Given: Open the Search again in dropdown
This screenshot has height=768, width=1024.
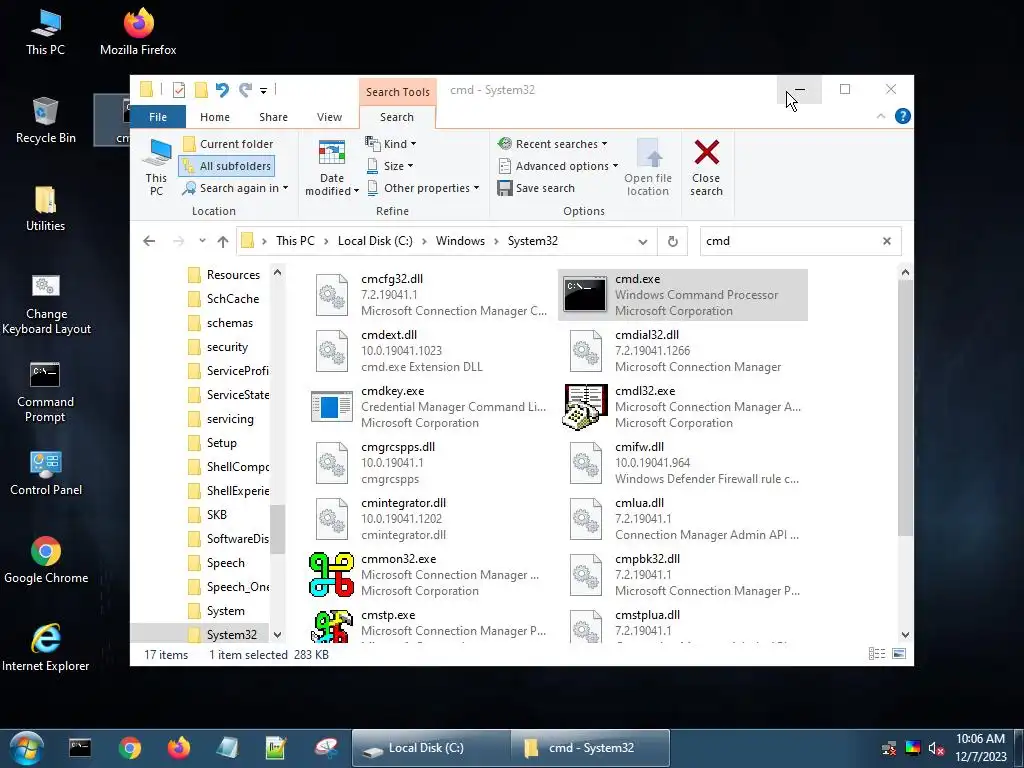Looking at the screenshot, I should pos(235,188).
